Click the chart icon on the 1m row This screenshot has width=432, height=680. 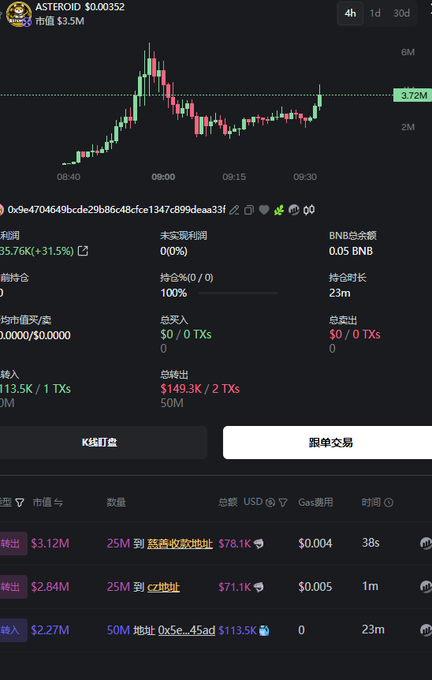(426, 586)
